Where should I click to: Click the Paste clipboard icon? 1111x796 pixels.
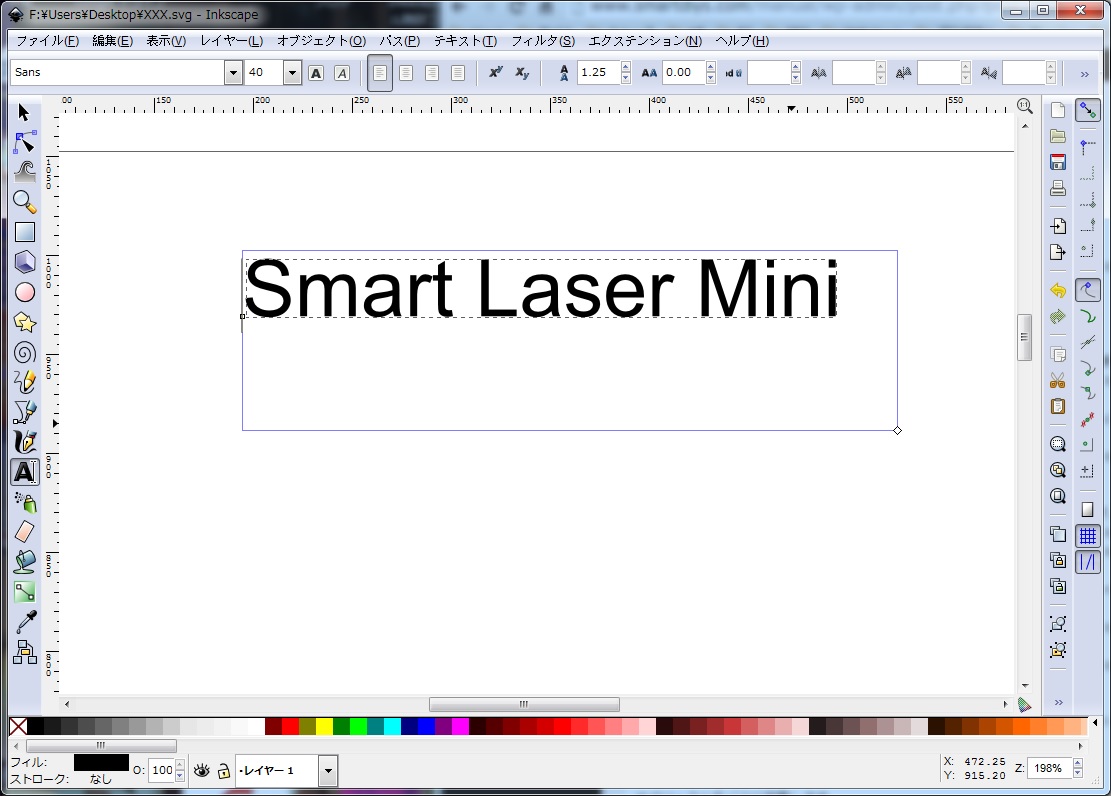(x=1058, y=406)
